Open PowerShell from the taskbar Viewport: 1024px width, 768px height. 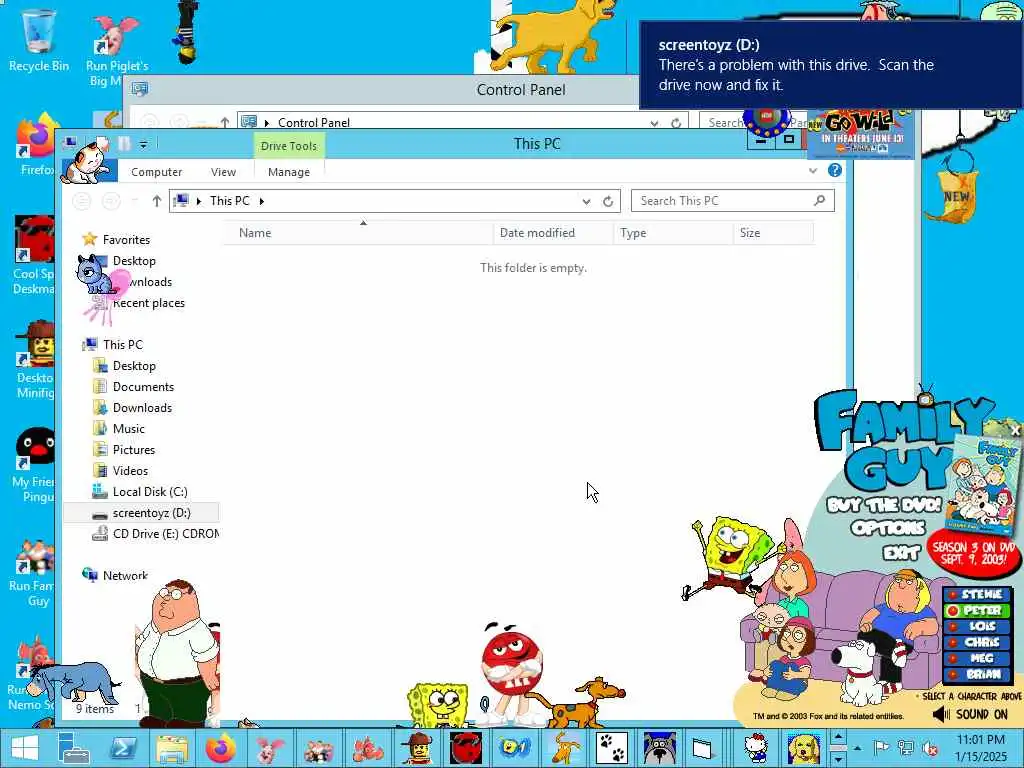[123, 748]
